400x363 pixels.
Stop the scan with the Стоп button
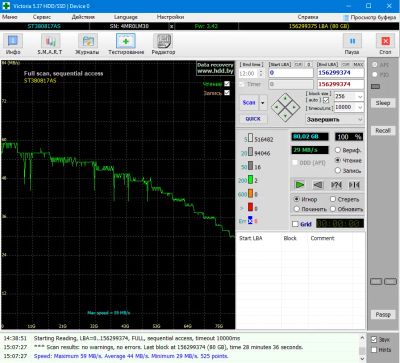click(x=385, y=44)
